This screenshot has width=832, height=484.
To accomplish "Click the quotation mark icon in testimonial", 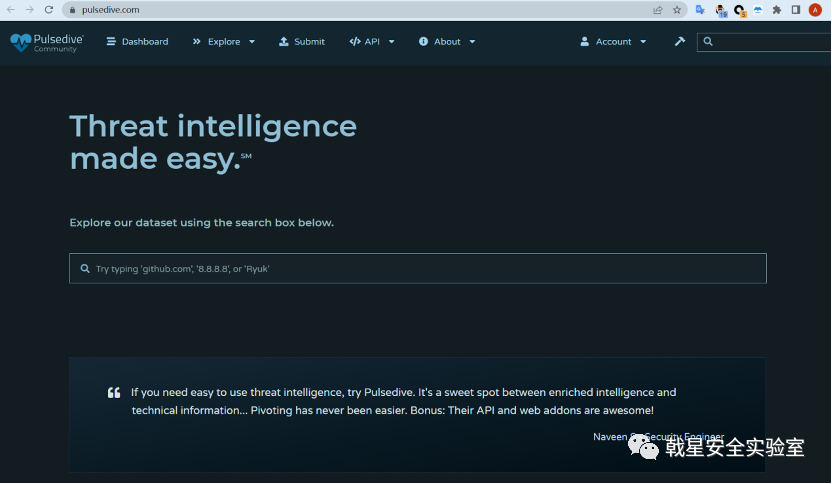I will (114, 393).
